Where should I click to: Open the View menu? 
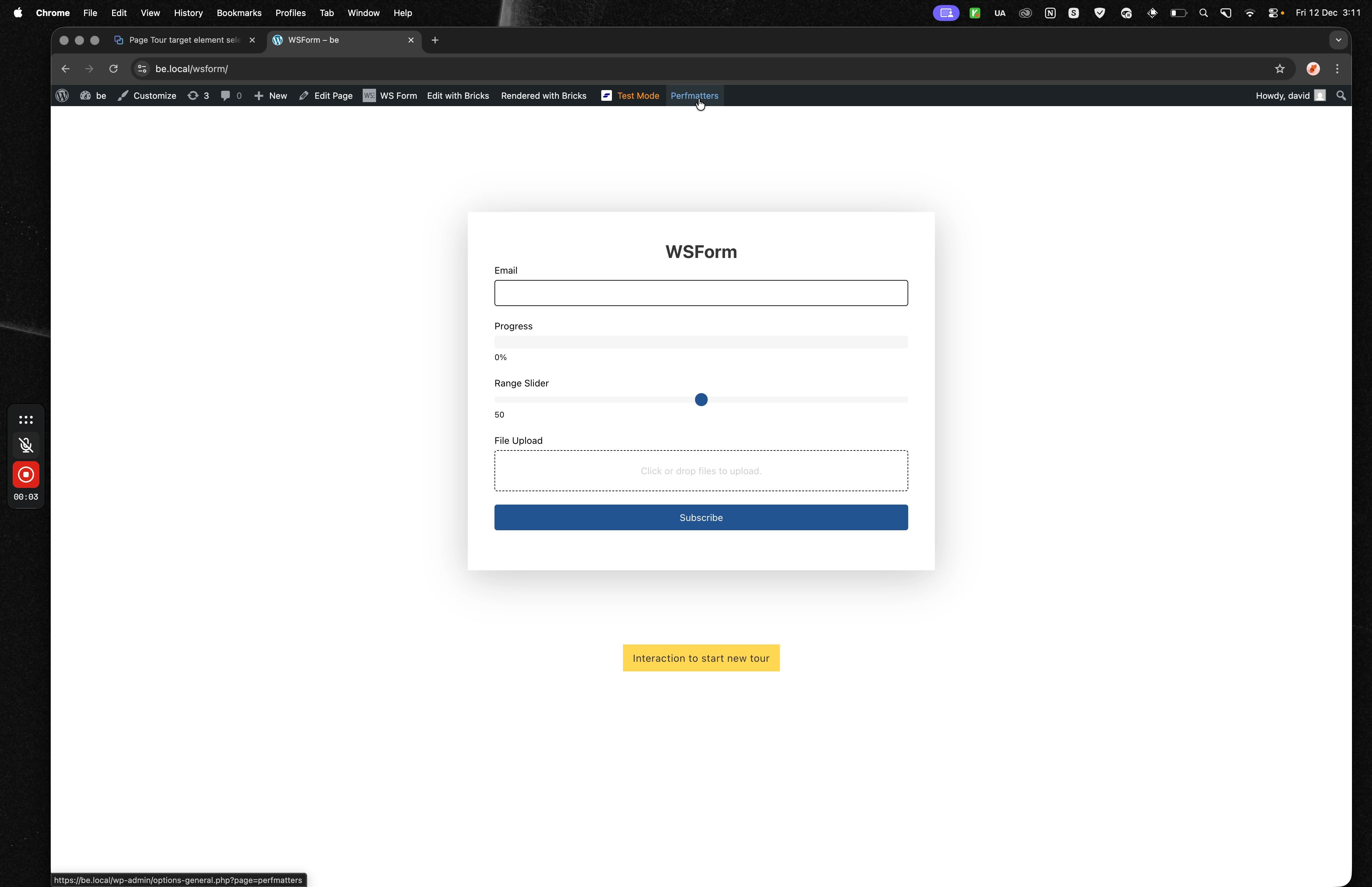150,13
